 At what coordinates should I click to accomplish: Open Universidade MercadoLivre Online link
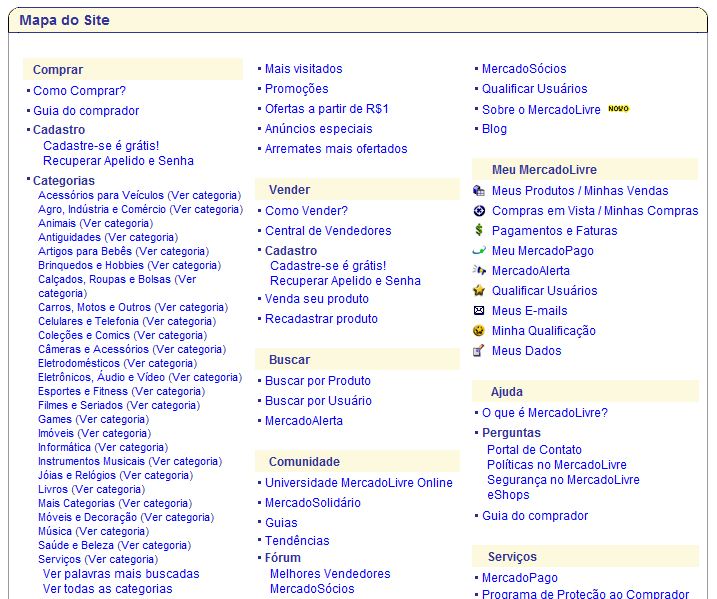pos(359,483)
